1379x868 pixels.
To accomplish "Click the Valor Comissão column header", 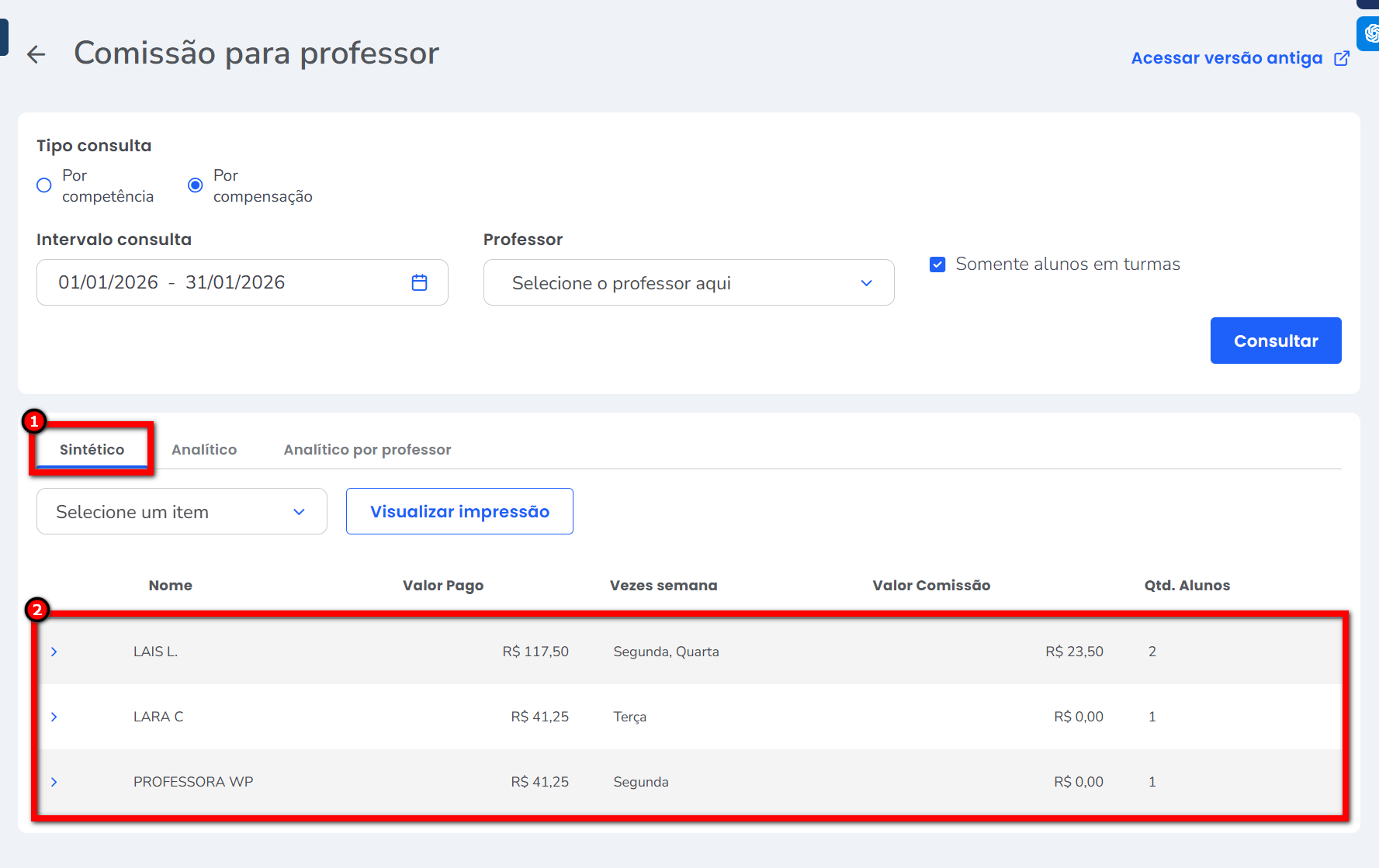I will [x=931, y=586].
